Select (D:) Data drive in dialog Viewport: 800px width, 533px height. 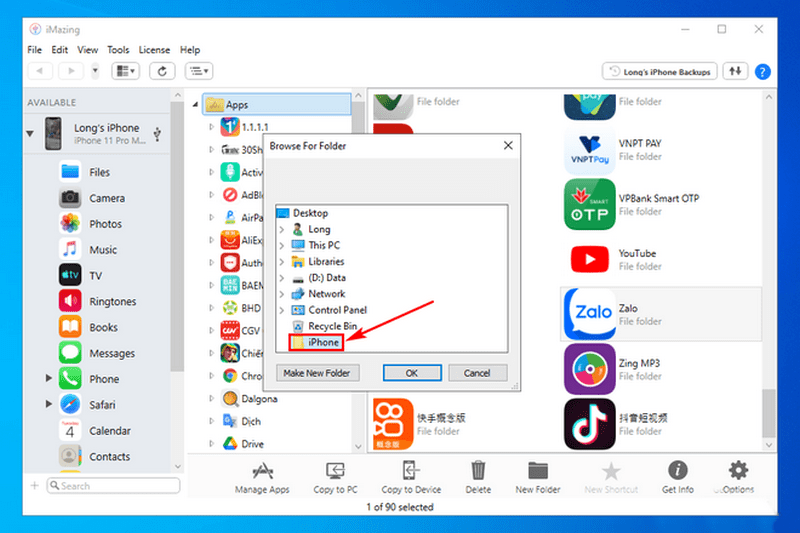tap(318, 278)
